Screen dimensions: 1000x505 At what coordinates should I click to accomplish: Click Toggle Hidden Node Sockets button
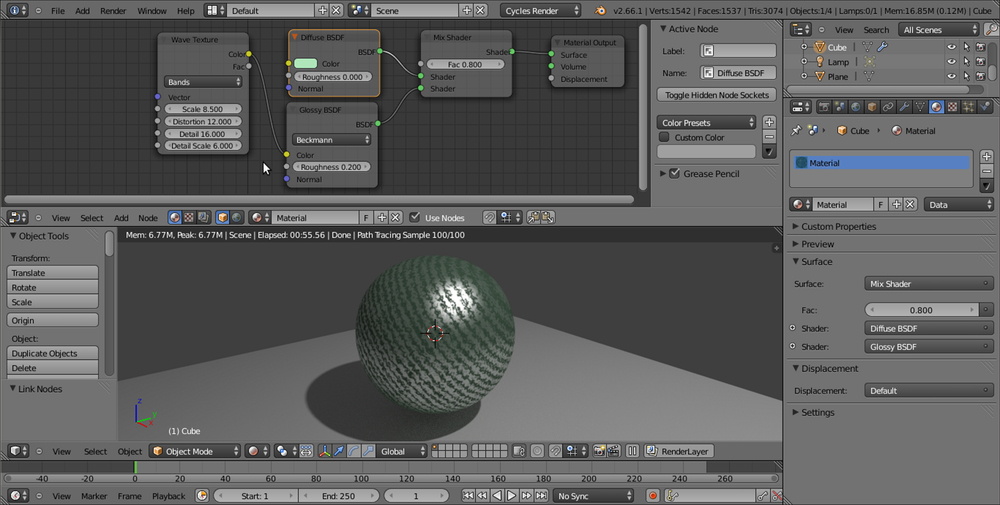tap(717, 95)
